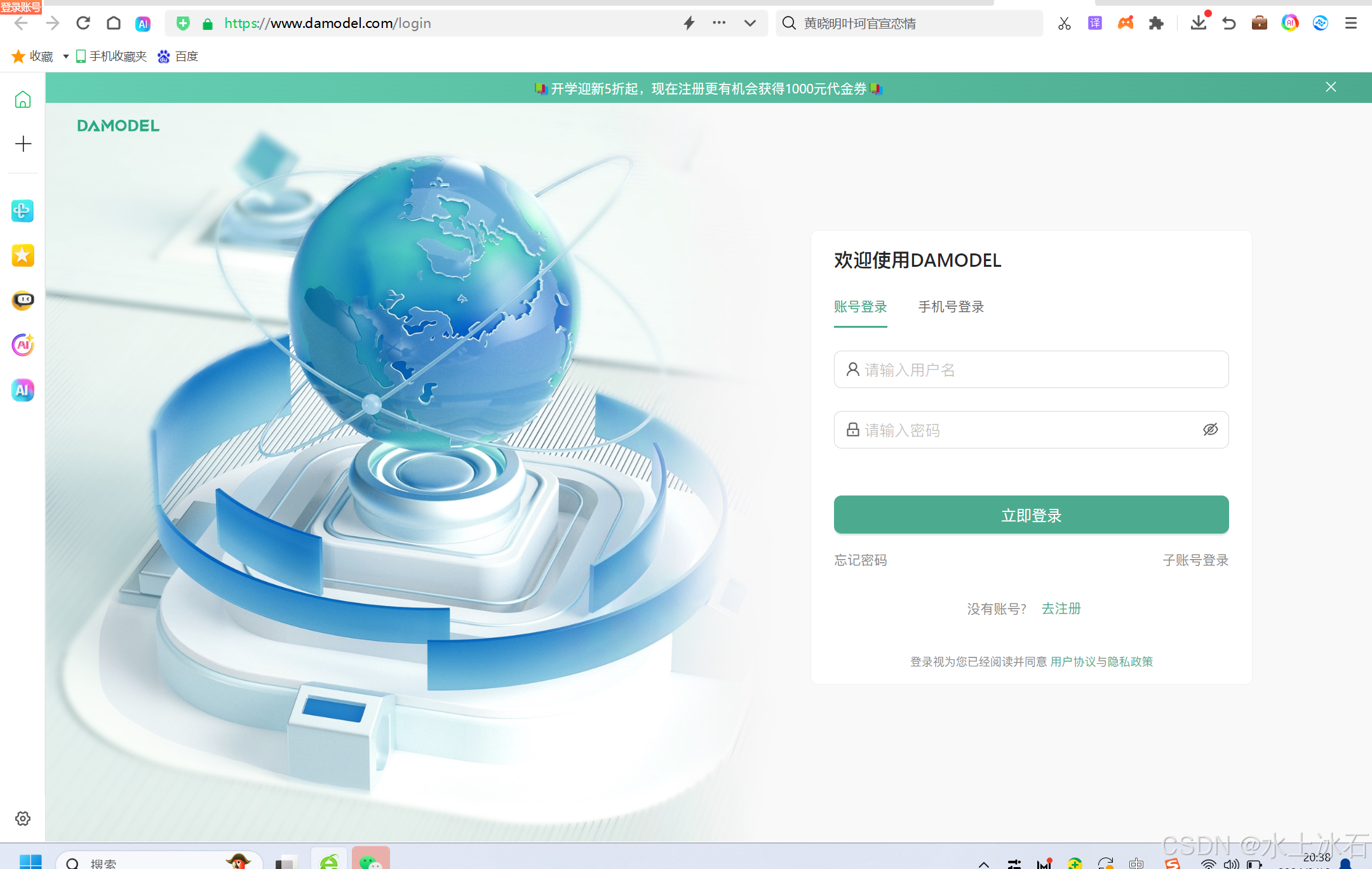The image size is (1372, 869).
Task: Go back with the browser back arrow
Action: tap(21, 24)
